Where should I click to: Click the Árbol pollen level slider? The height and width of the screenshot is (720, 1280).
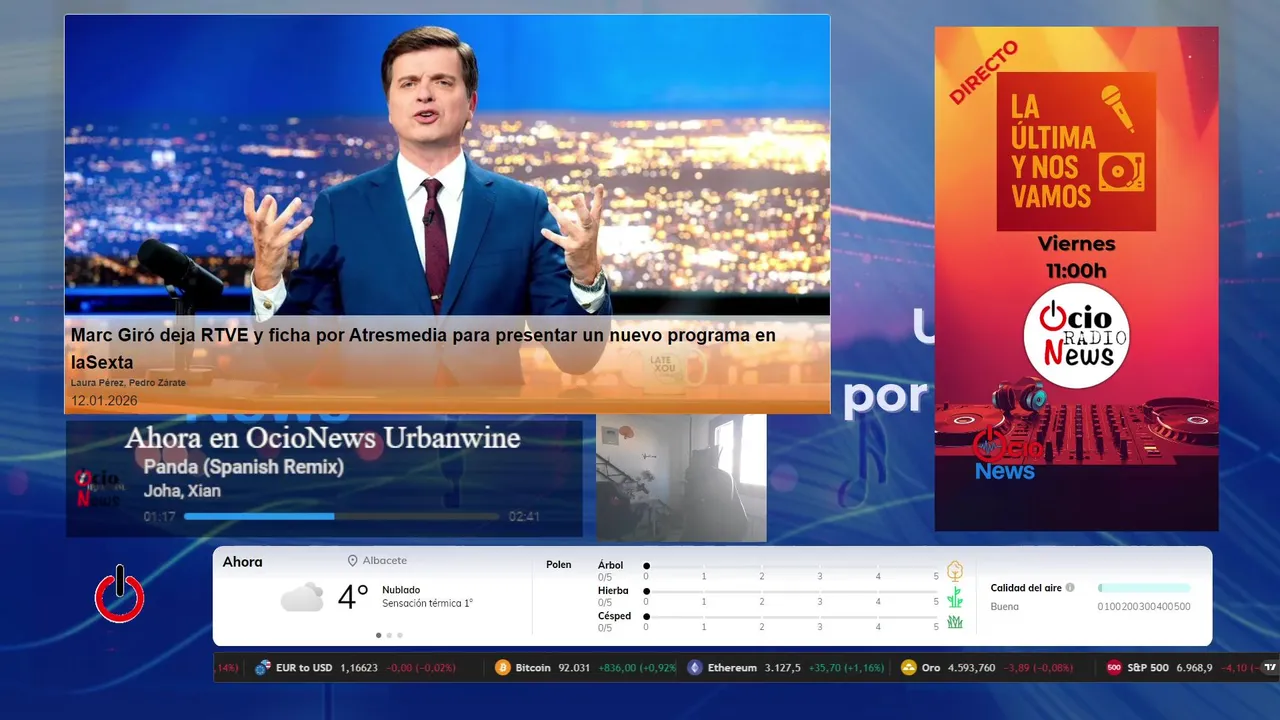click(x=791, y=566)
